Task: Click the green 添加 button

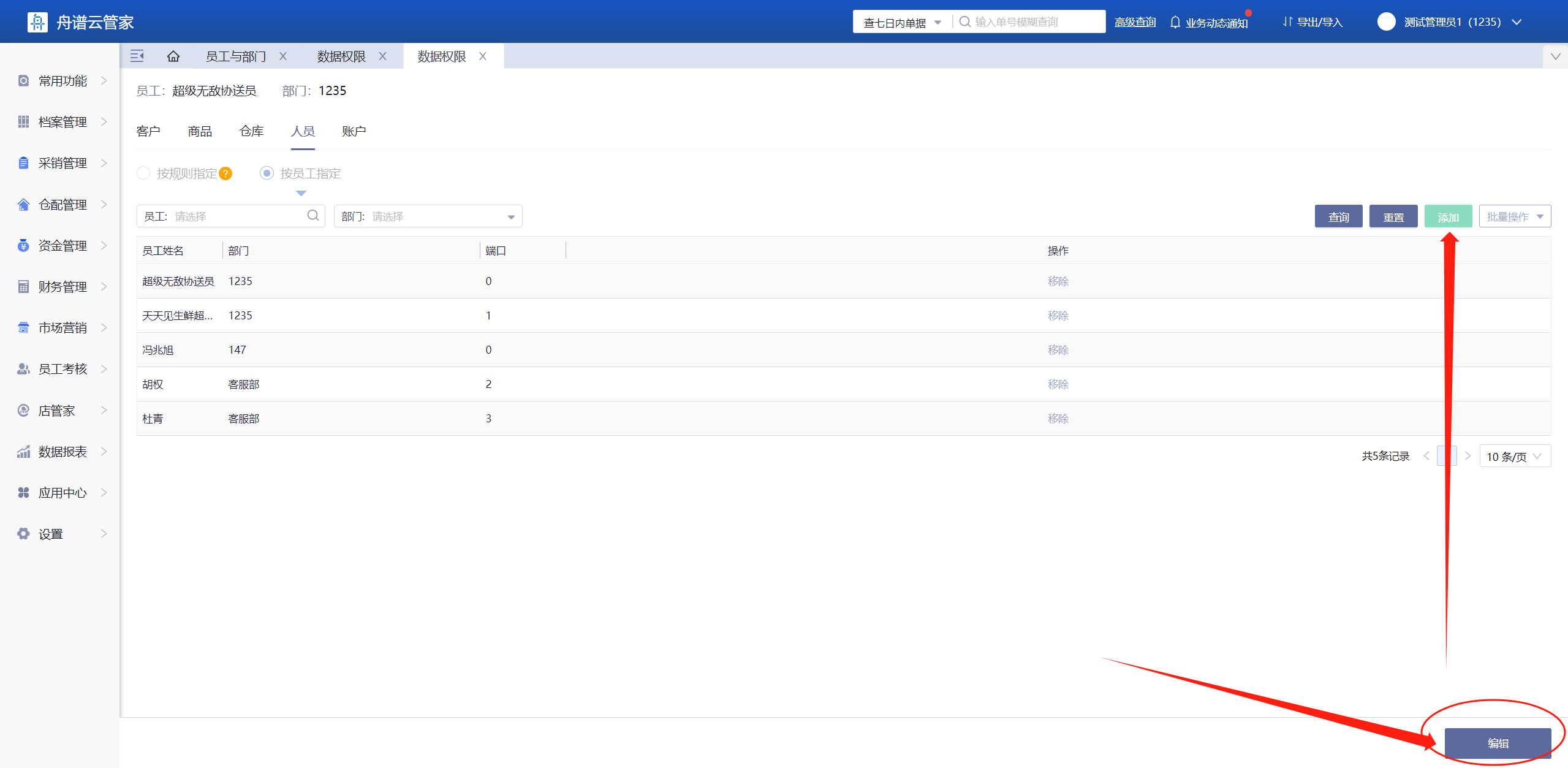Action: coord(1448,217)
